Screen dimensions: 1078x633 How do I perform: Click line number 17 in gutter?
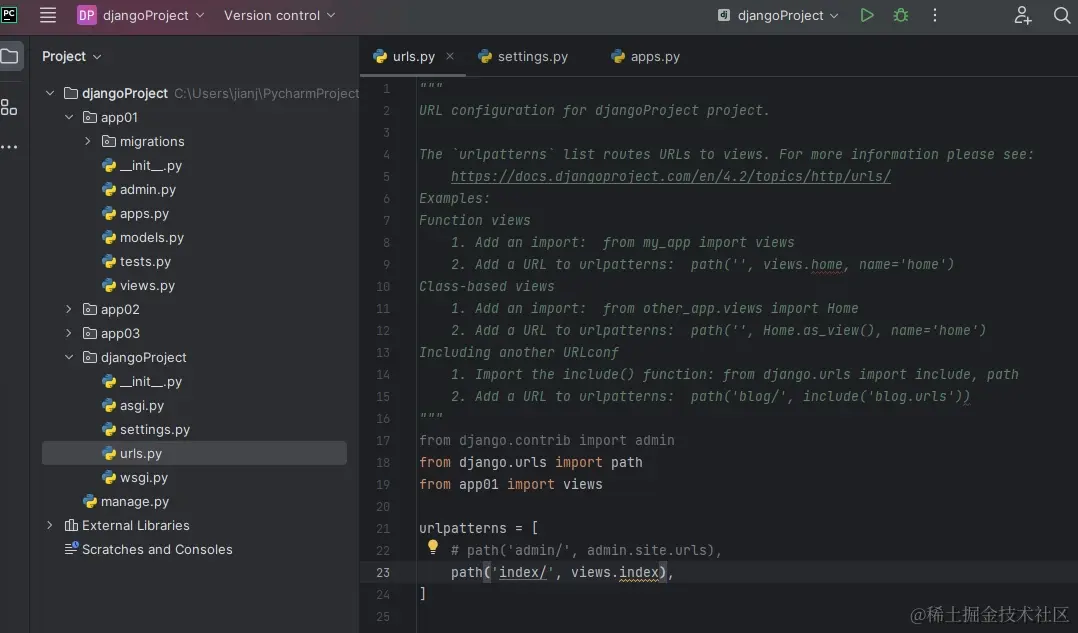click(383, 441)
